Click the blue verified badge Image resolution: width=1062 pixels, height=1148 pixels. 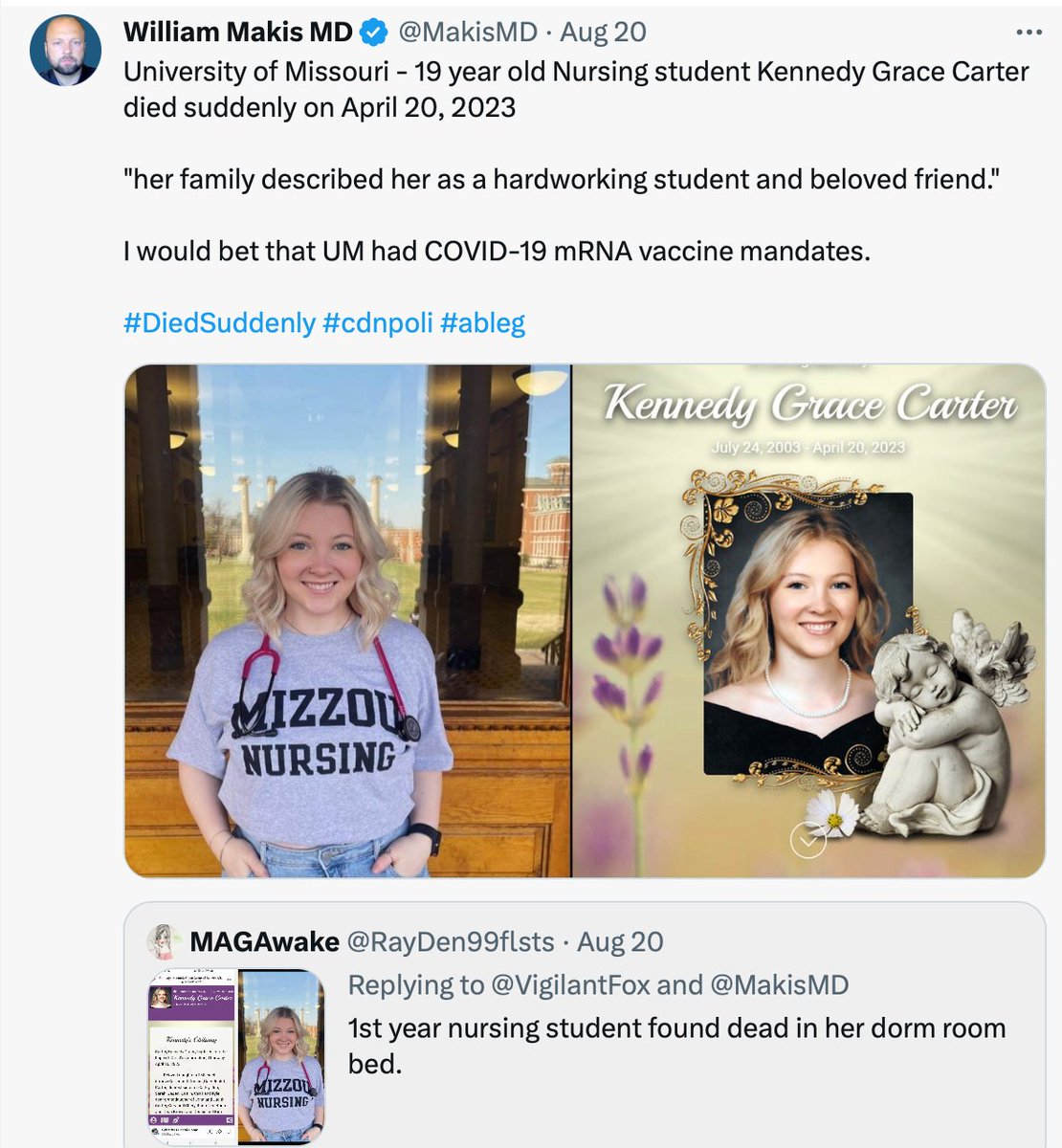pyautogui.click(x=374, y=33)
